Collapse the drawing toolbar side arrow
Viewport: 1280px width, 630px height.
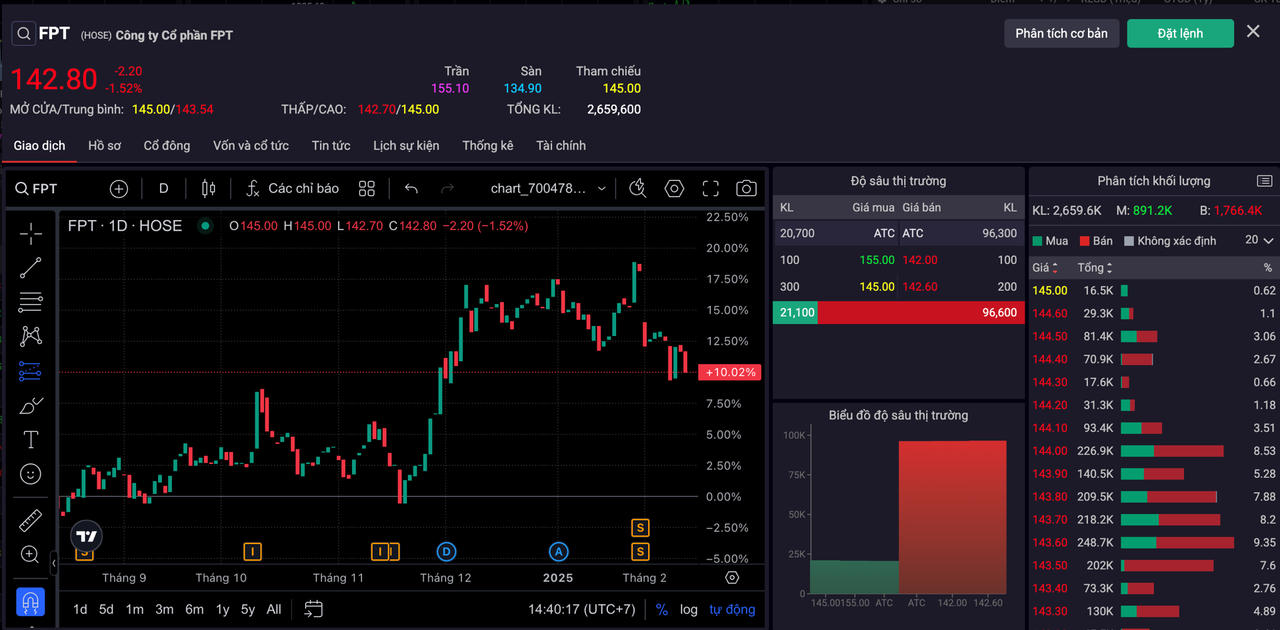click(54, 564)
